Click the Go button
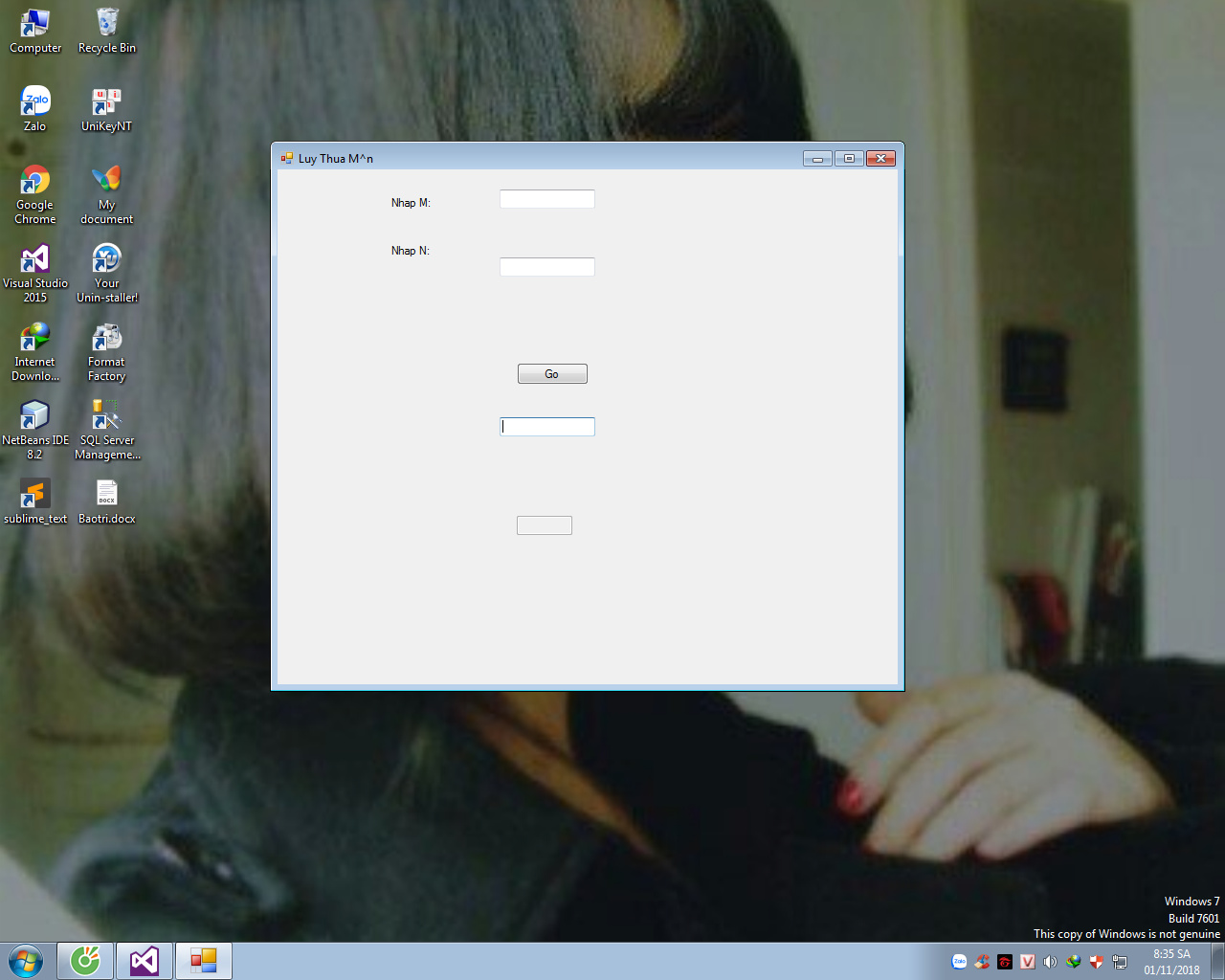Screen dimensions: 1225x980 coord(552,374)
